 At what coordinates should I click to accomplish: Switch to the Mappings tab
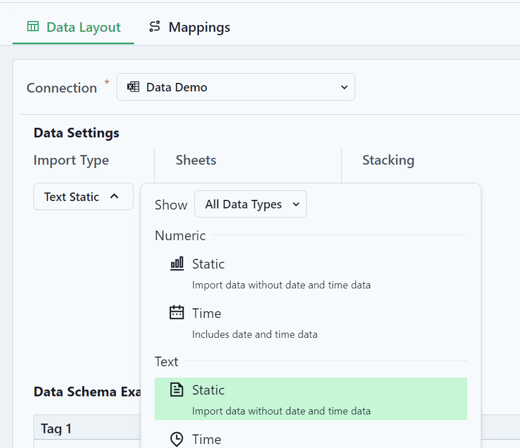189,27
